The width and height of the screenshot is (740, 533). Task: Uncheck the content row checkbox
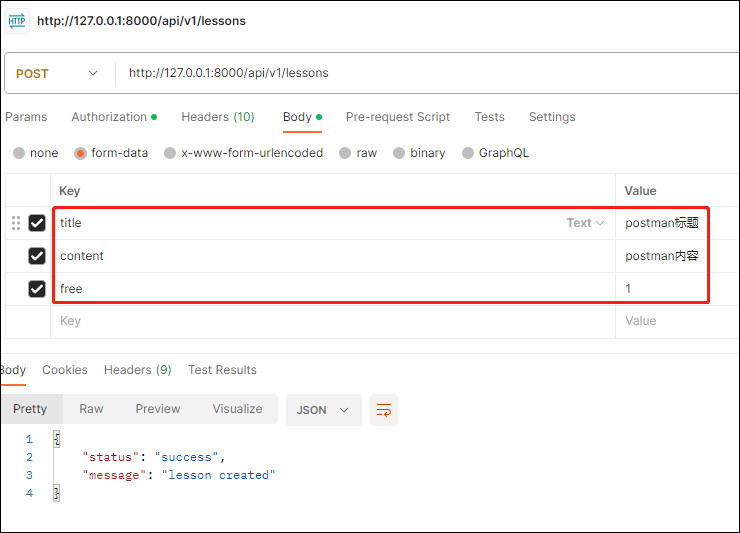(x=37, y=256)
